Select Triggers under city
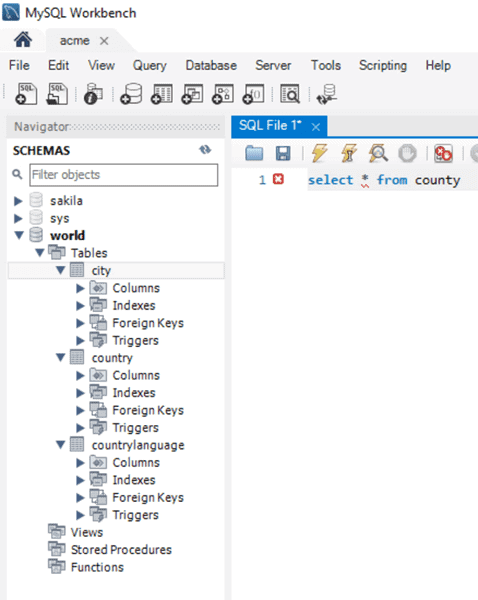Image resolution: width=478 pixels, height=600 pixels. tap(135, 341)
